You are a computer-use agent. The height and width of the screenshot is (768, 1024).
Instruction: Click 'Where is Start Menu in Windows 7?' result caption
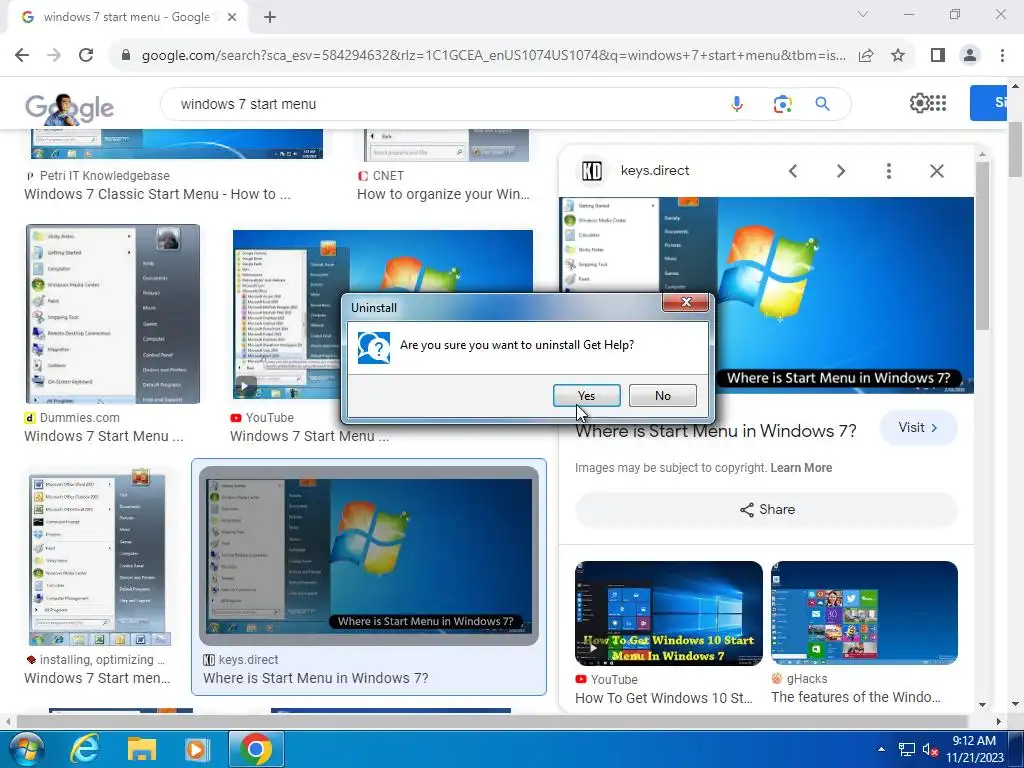tap(315, 678)
